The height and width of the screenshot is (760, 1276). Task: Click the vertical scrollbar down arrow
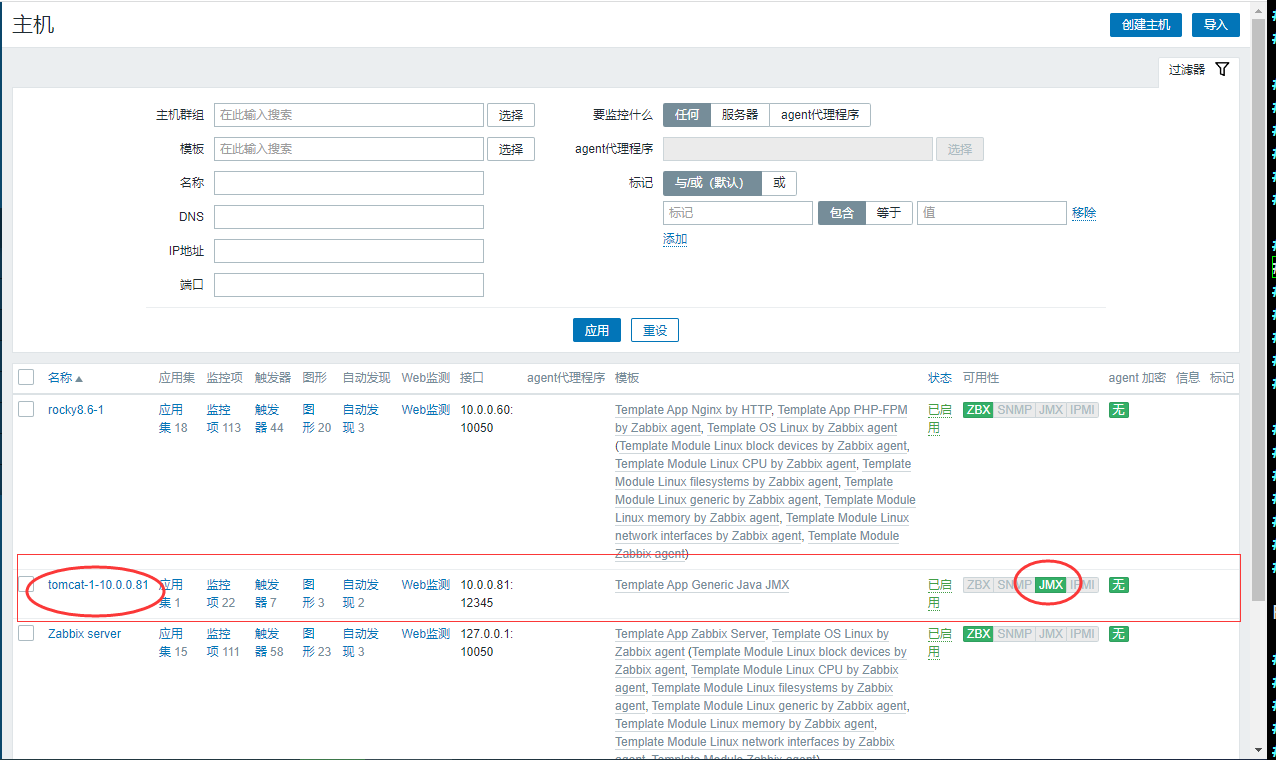coord(1258,750)
